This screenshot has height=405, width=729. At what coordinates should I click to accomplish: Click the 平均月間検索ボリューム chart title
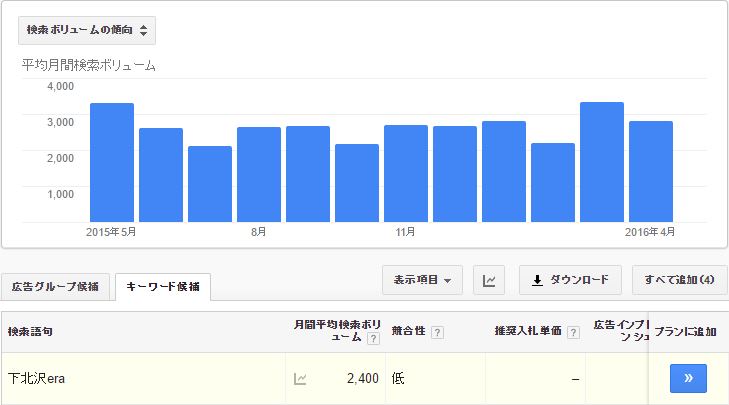[x=88, y=66]
